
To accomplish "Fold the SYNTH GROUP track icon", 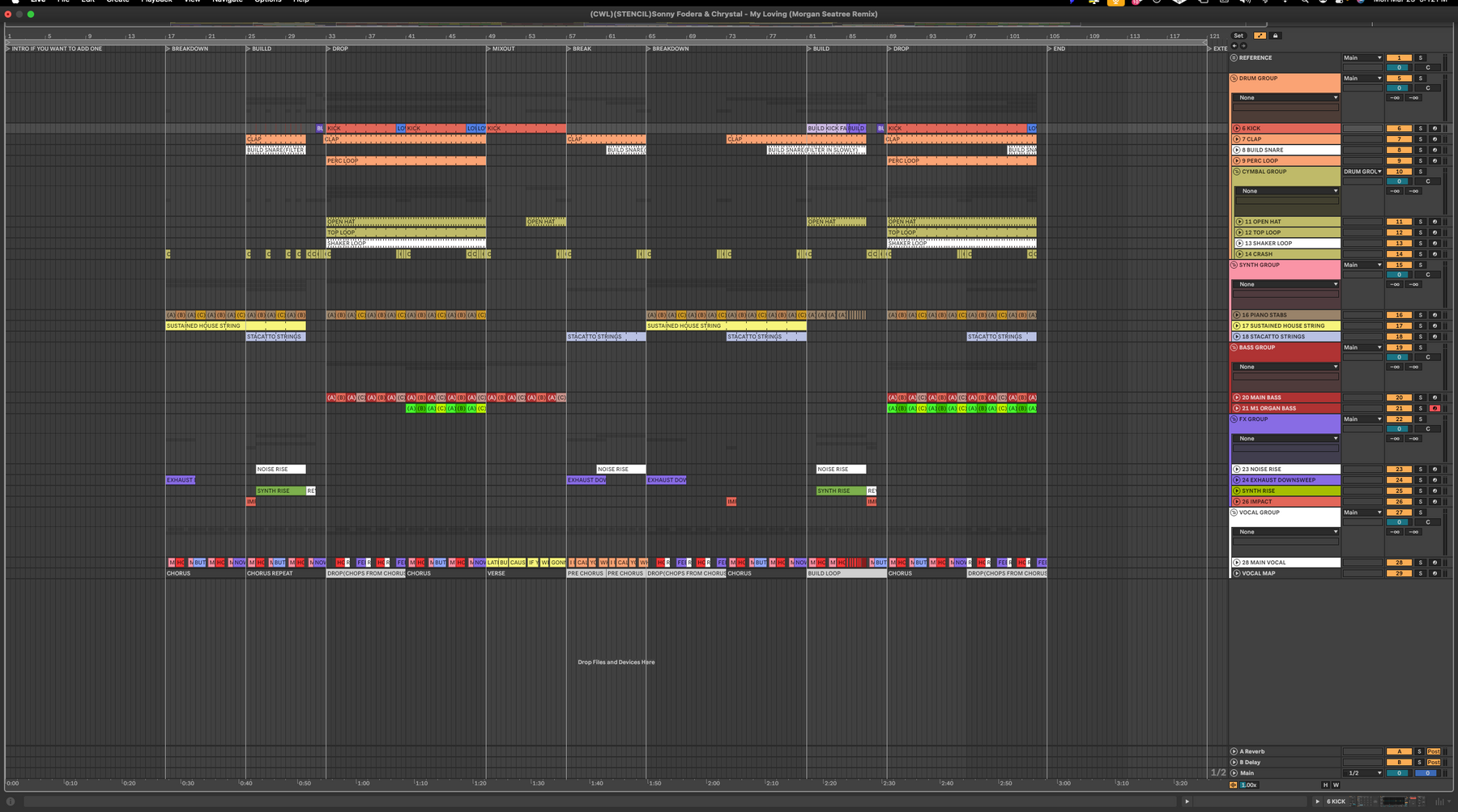I will (x=1234, y=265).
